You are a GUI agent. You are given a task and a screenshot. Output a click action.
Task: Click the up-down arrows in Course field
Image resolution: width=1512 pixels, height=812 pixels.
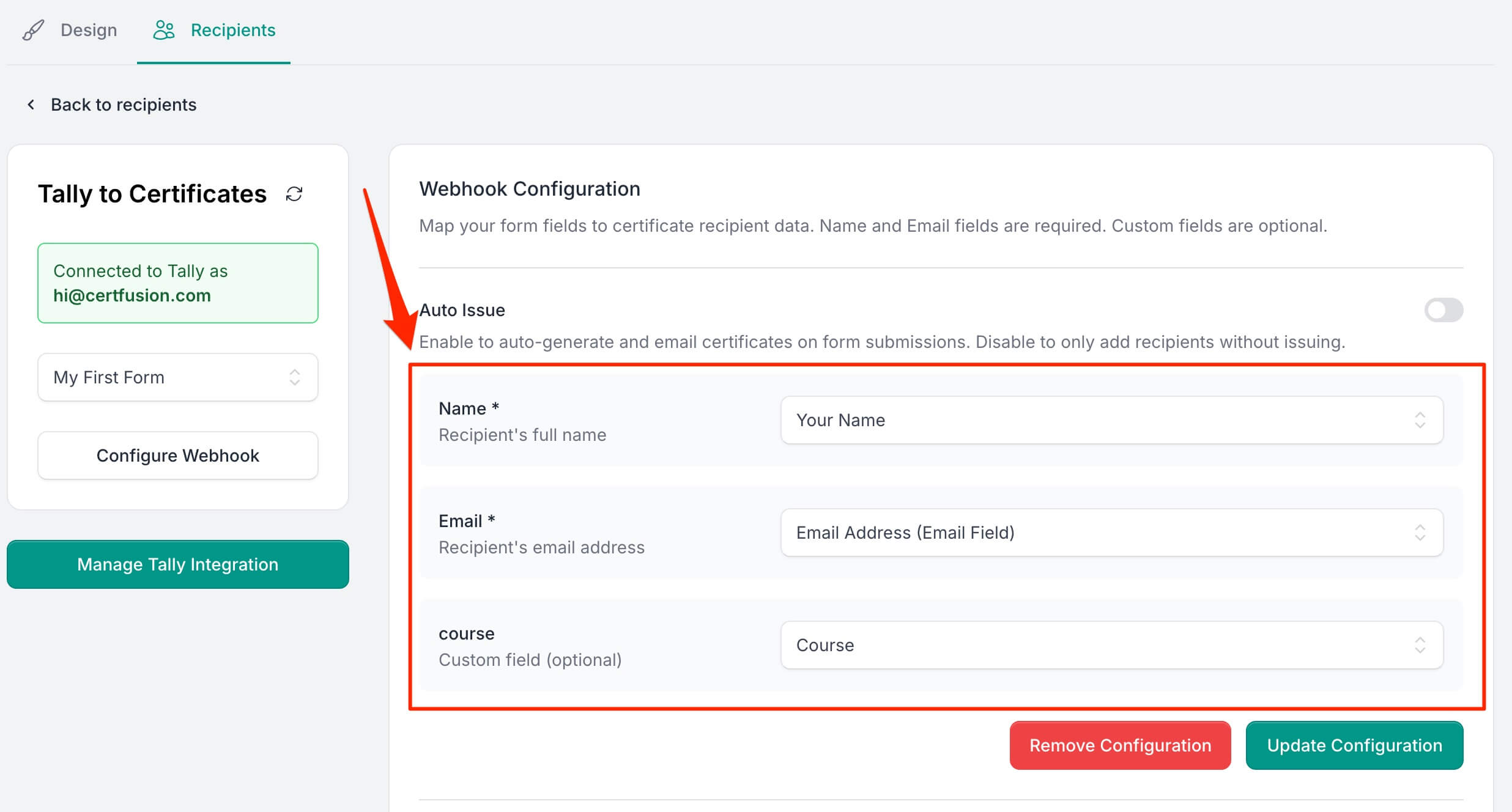click(1420, 645)
